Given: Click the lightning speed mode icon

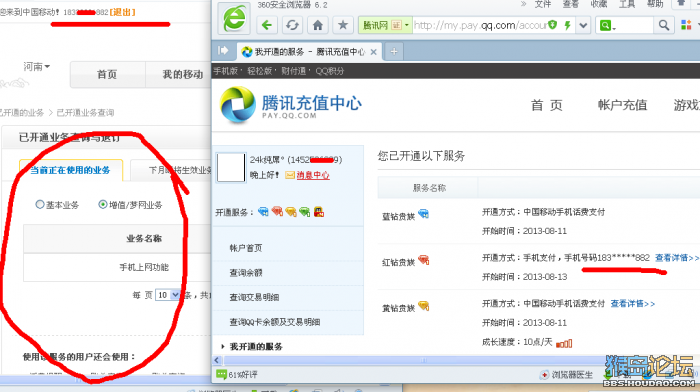Looking at the screenshot, I should coord(567,25).
